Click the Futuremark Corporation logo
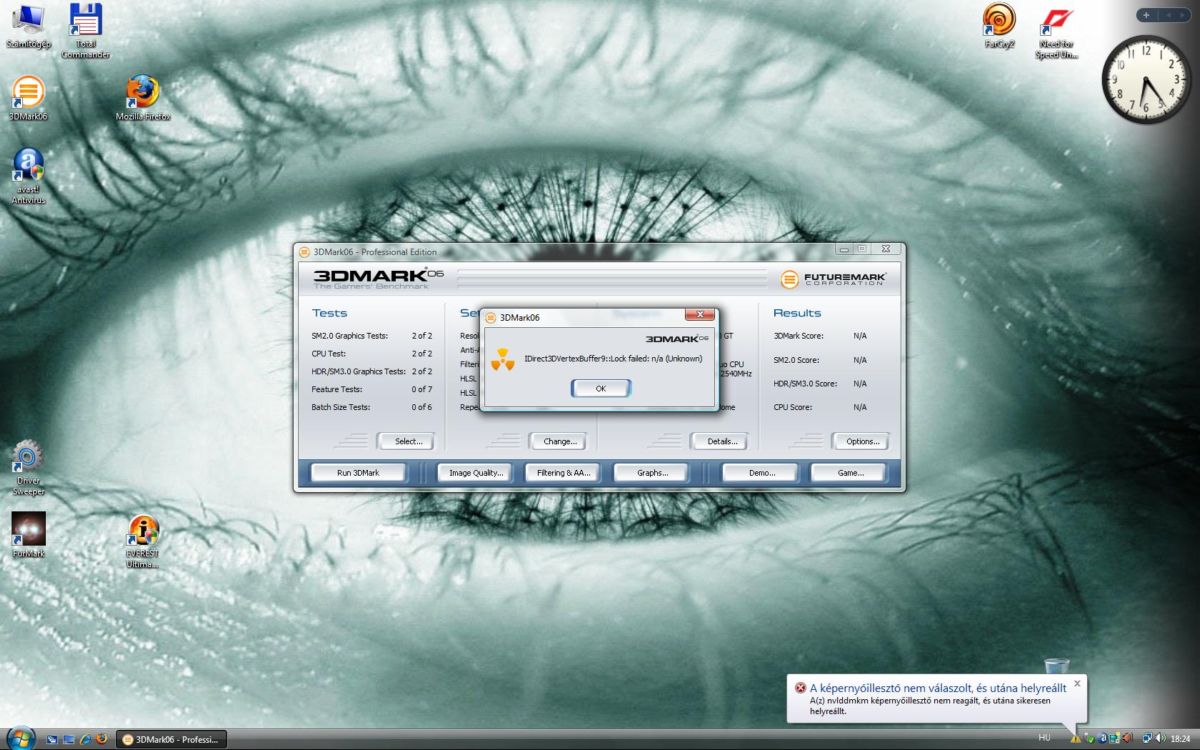 [x=833, y=279]
